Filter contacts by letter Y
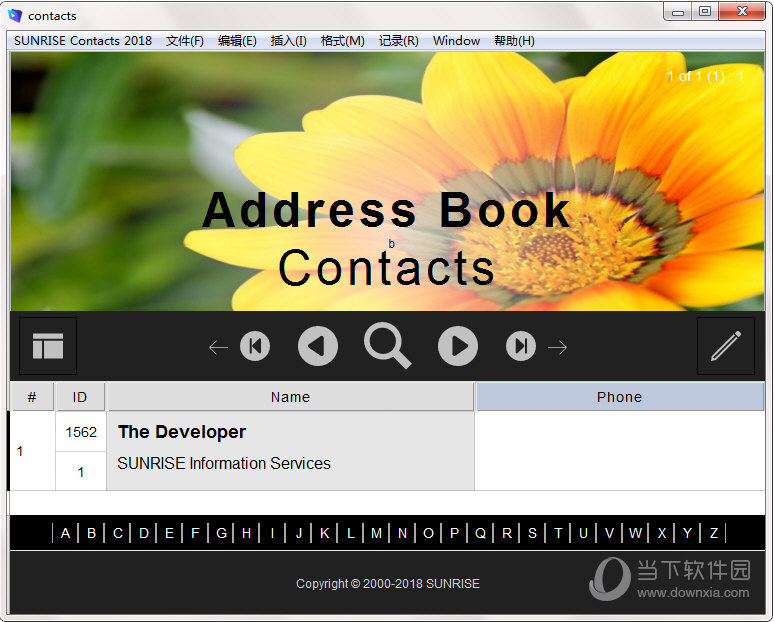This screenshot has width=774, height=622. pyautogui.click(x=687, y=533)
